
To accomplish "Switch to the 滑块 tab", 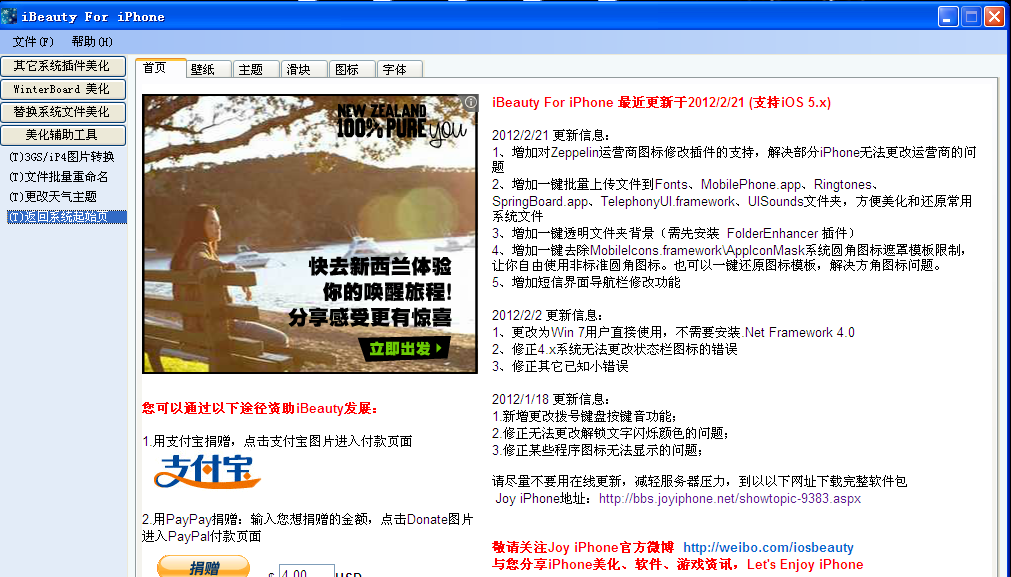I will [304, 70].
